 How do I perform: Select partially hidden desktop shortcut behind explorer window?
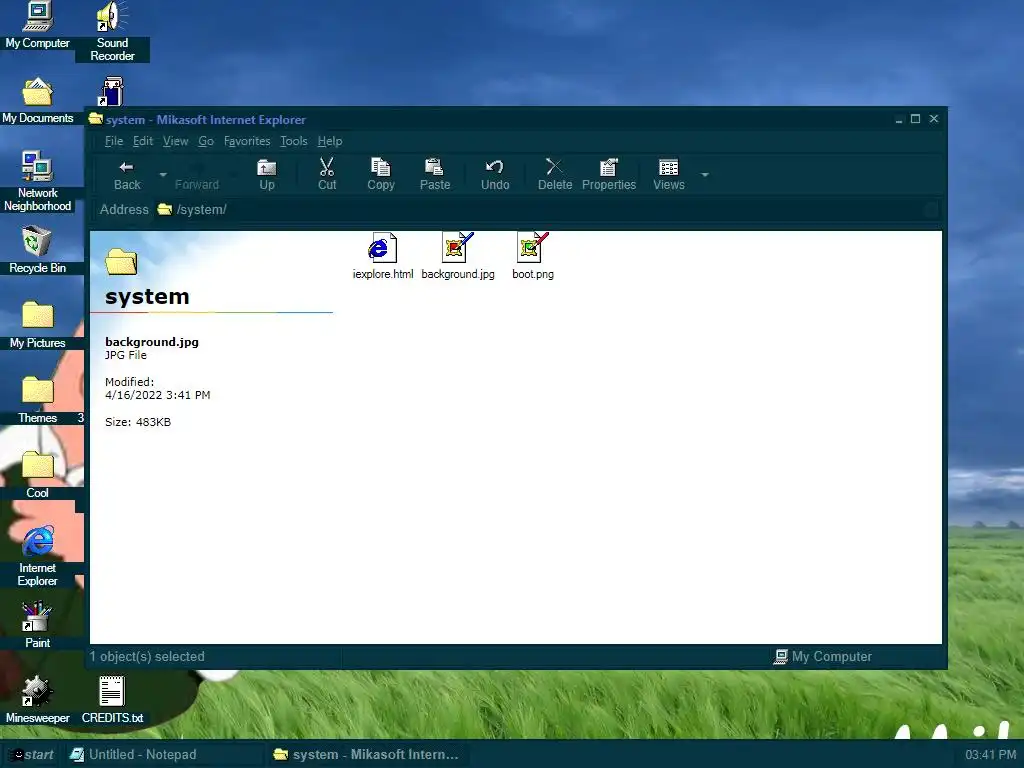[112, 91]
